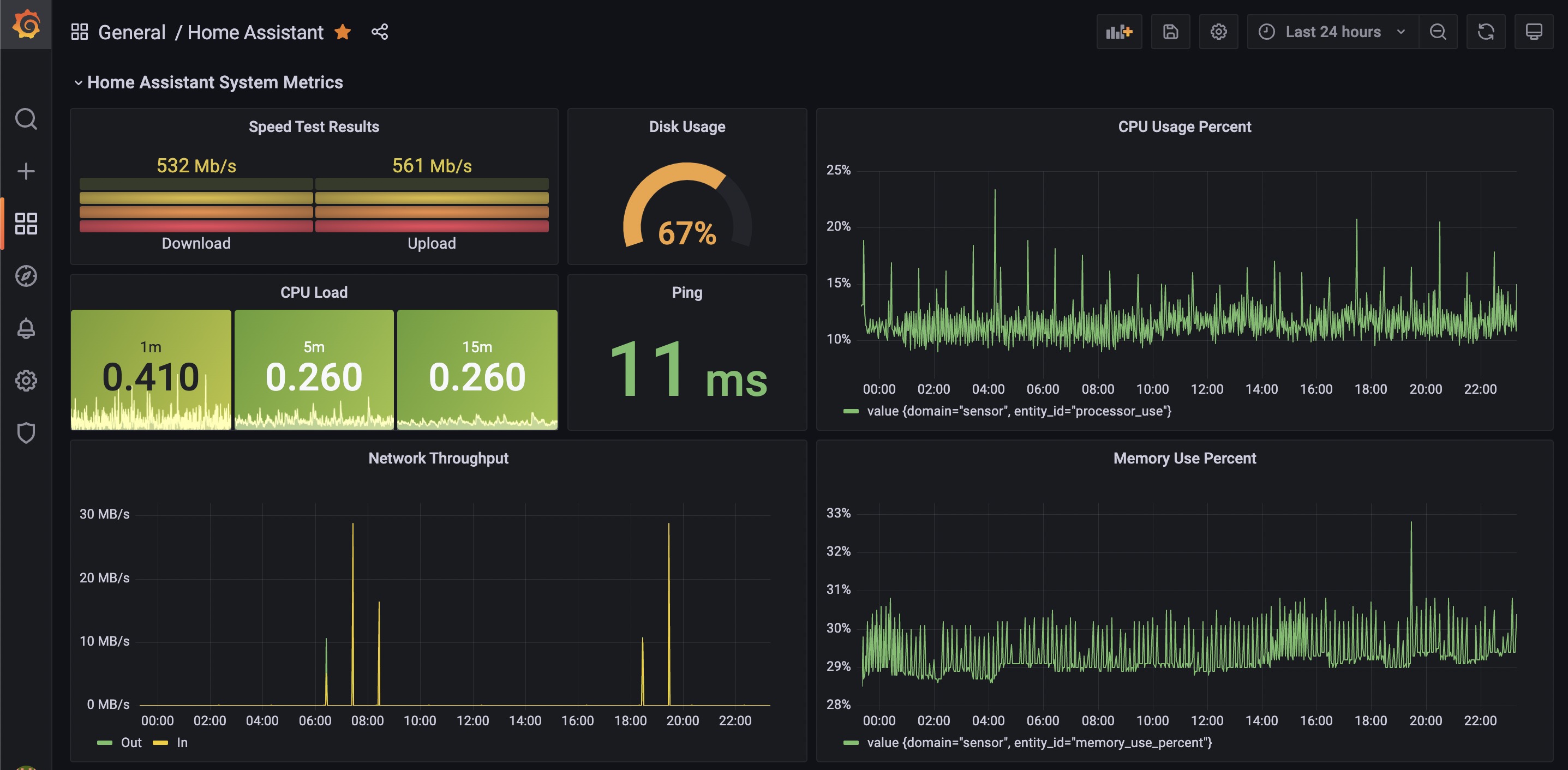Open the Server Admin shield icon
This screenshot has width=1568, height=770.
pyautogui.click(x=26, y=433)
